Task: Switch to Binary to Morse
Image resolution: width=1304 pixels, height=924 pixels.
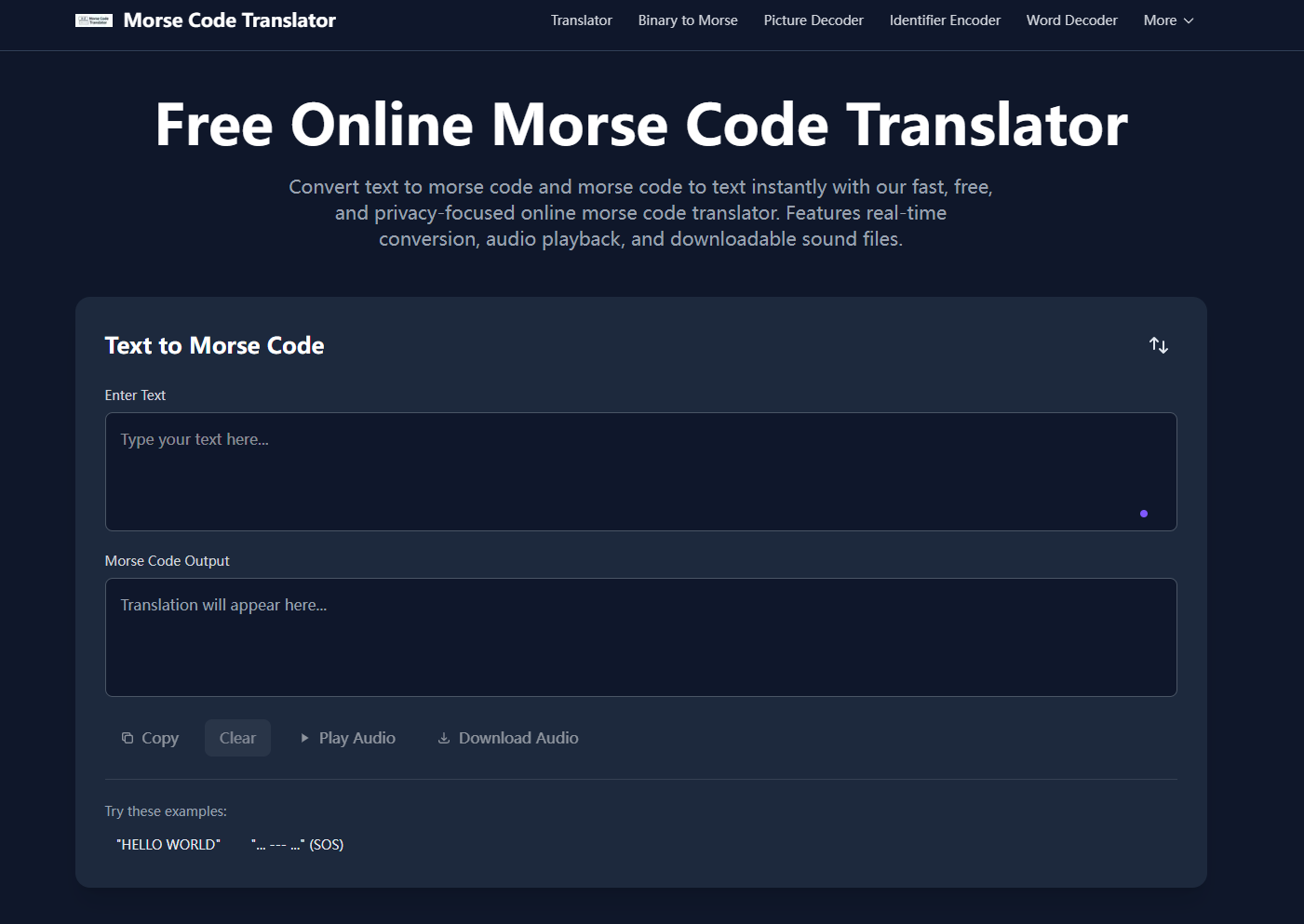Action: click(x=688, y=20)
